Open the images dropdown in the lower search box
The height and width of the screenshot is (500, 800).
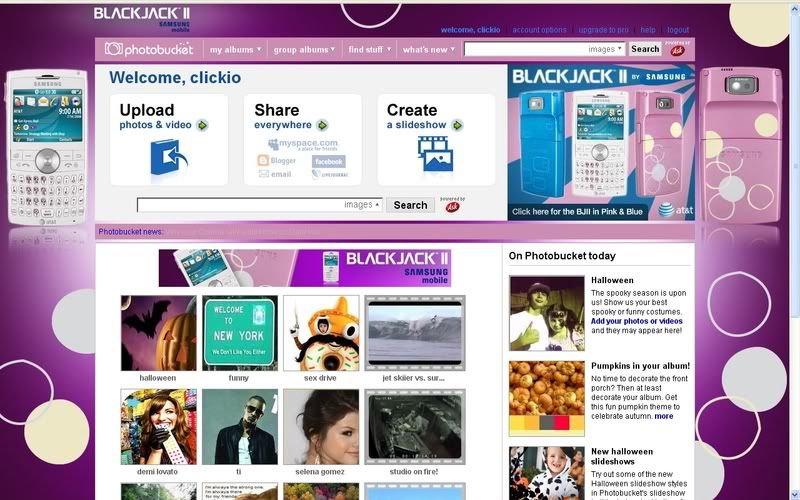pos(362,205)
